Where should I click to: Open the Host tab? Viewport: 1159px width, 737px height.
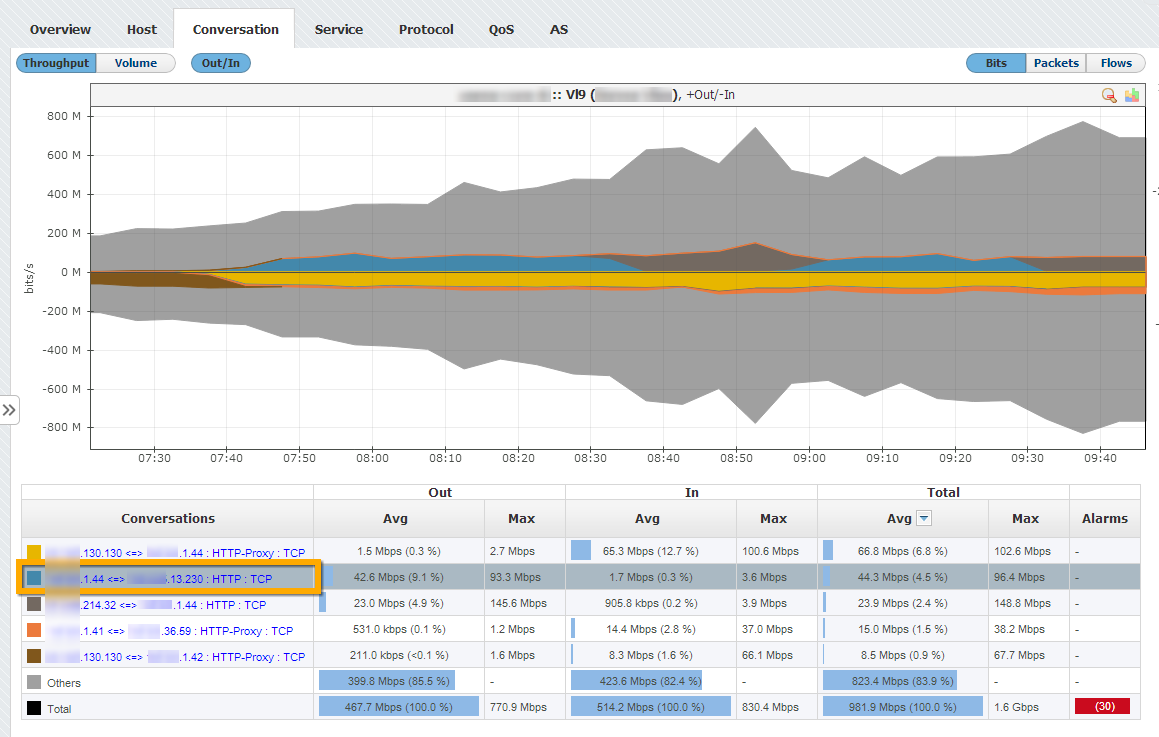click(141, 29)
